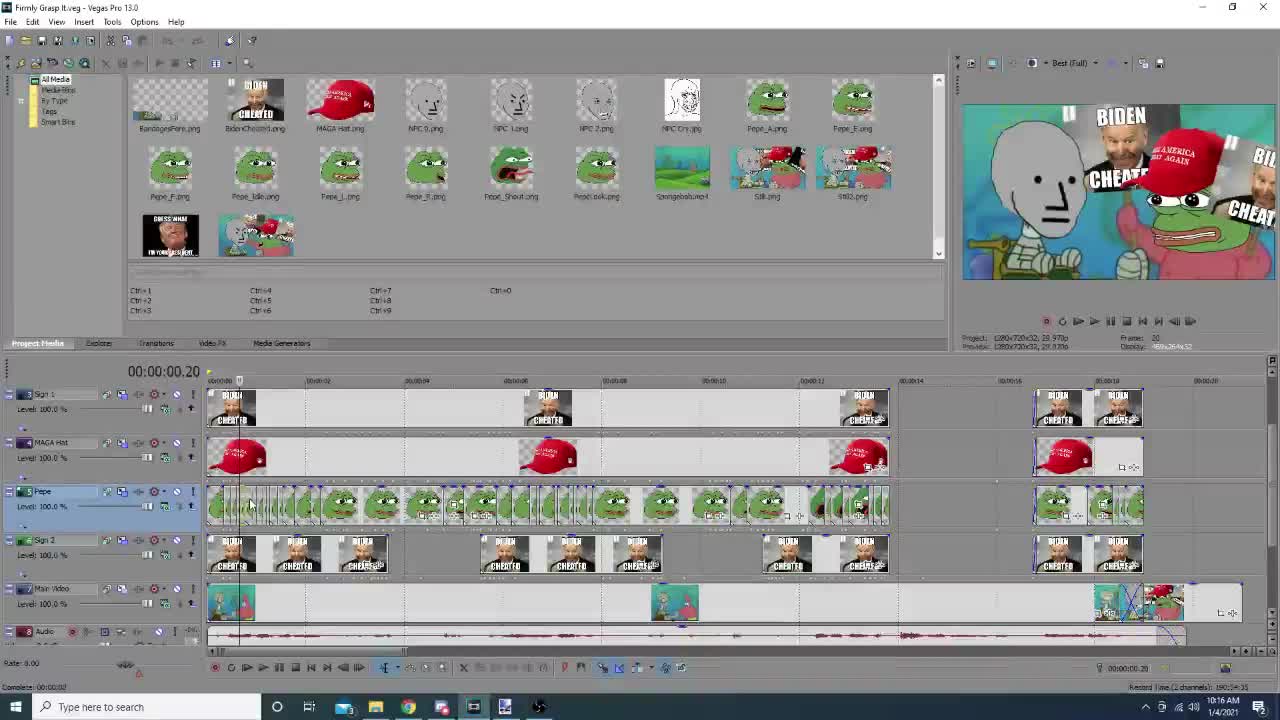
Task: Select the Selection Edit tool
Action: pos(427,668)
